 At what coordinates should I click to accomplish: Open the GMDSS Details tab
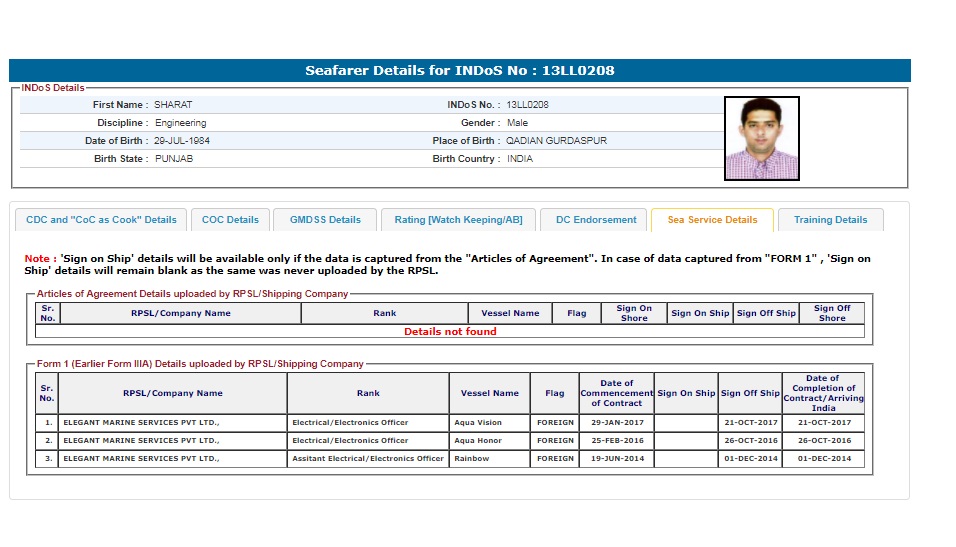[325, 220]
